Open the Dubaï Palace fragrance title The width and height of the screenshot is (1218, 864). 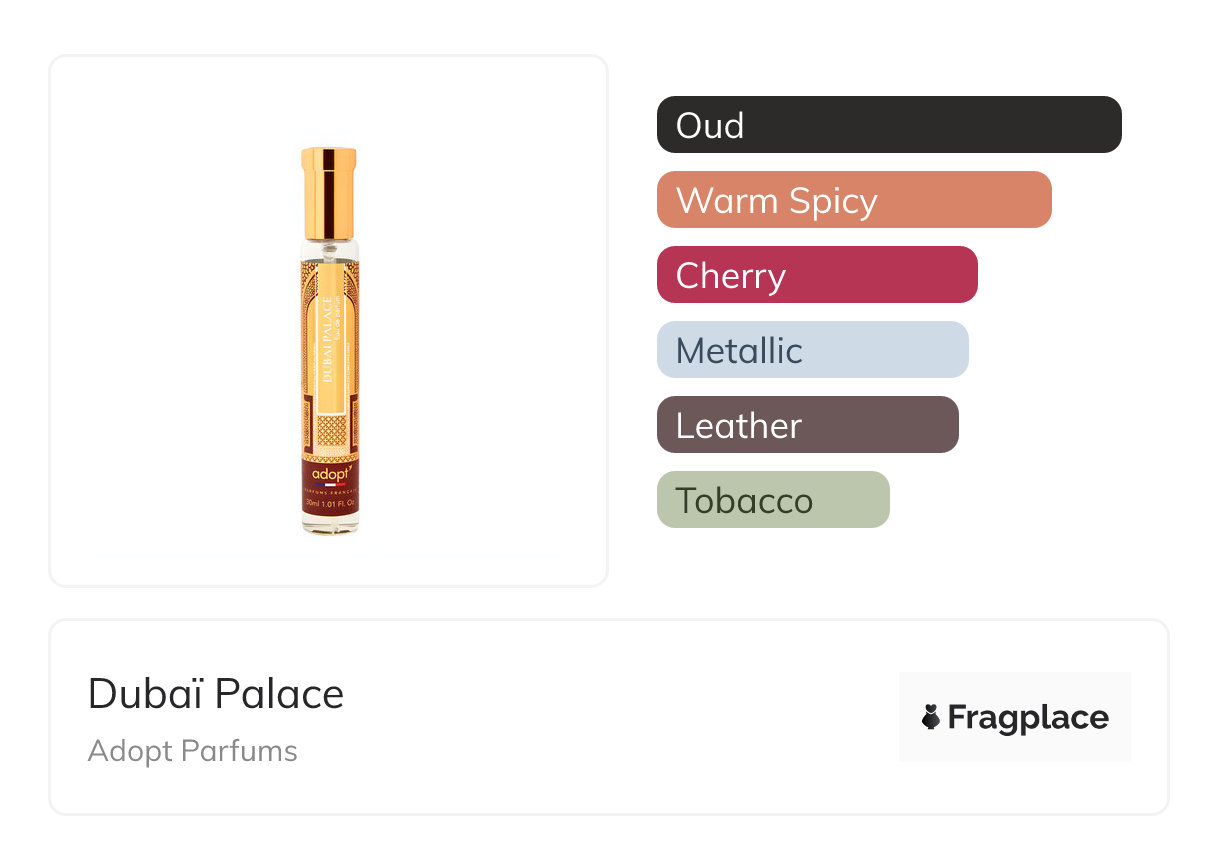pos(216,694)
